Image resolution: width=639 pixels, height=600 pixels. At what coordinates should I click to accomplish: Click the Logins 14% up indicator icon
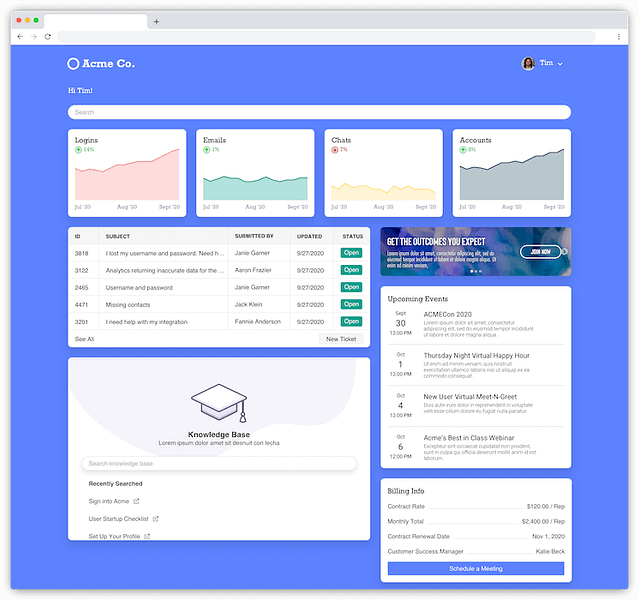pyautogui.click(x=78, y=150)
